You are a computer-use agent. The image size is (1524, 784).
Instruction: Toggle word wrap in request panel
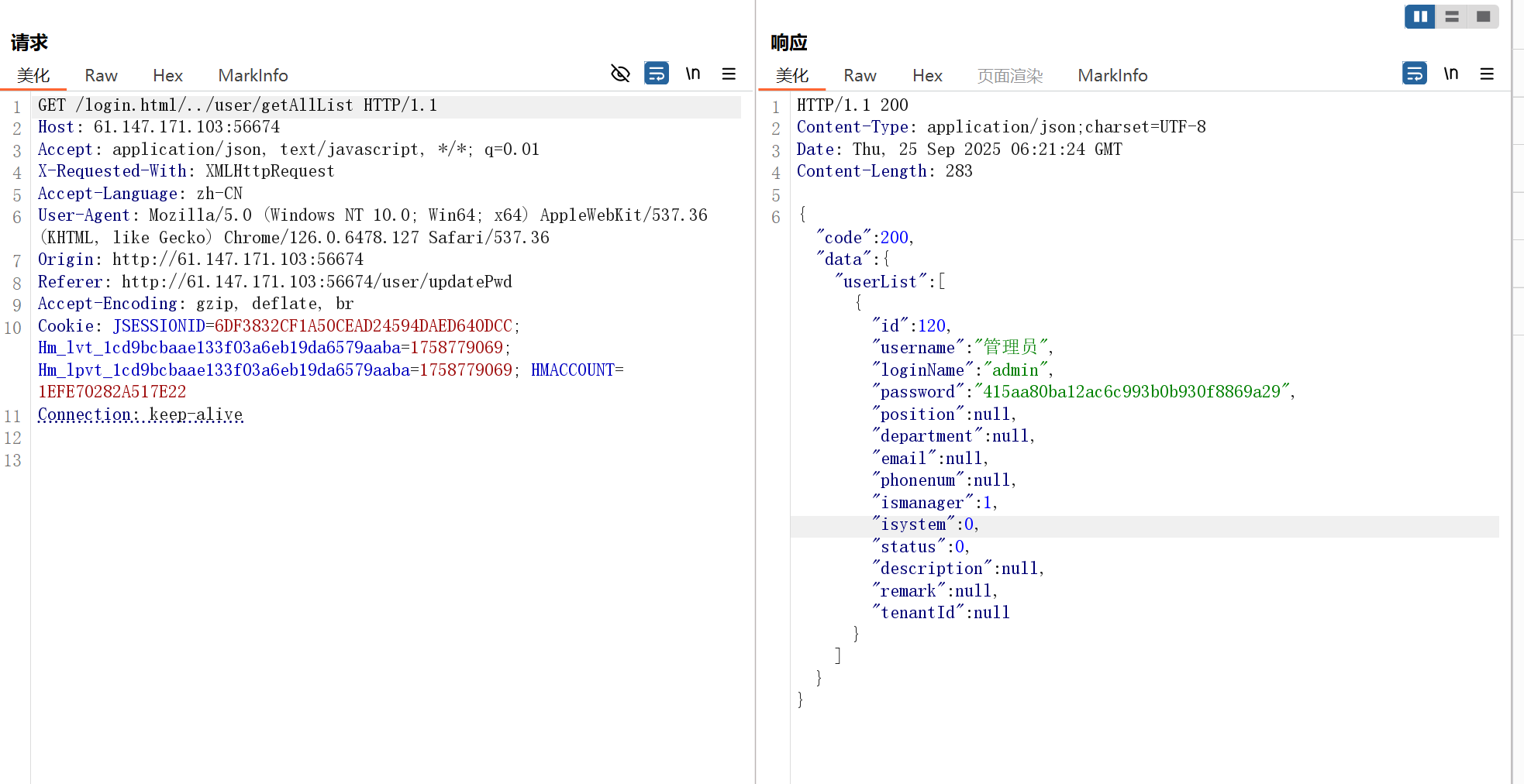click(657, 74)
